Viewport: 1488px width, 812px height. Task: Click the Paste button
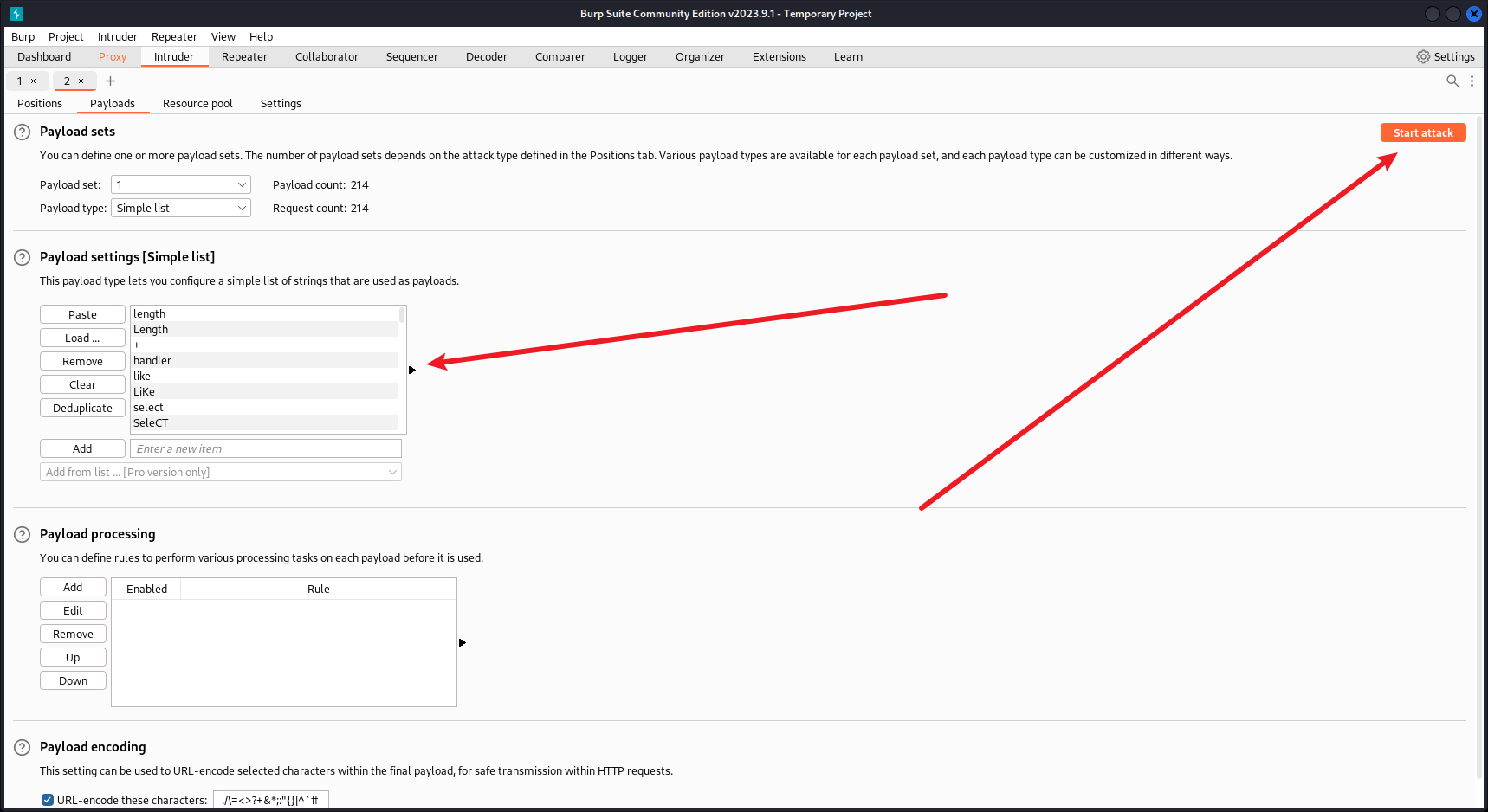tap(82, 314)
